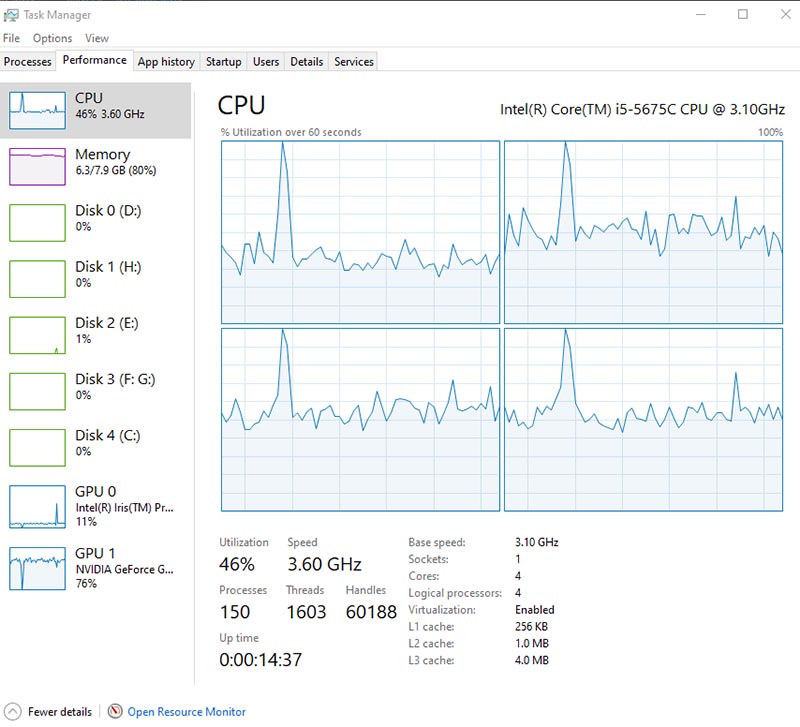Viewport: 800px width, 727px height.
Task: Switch to the Users tab
Action: 266,62
